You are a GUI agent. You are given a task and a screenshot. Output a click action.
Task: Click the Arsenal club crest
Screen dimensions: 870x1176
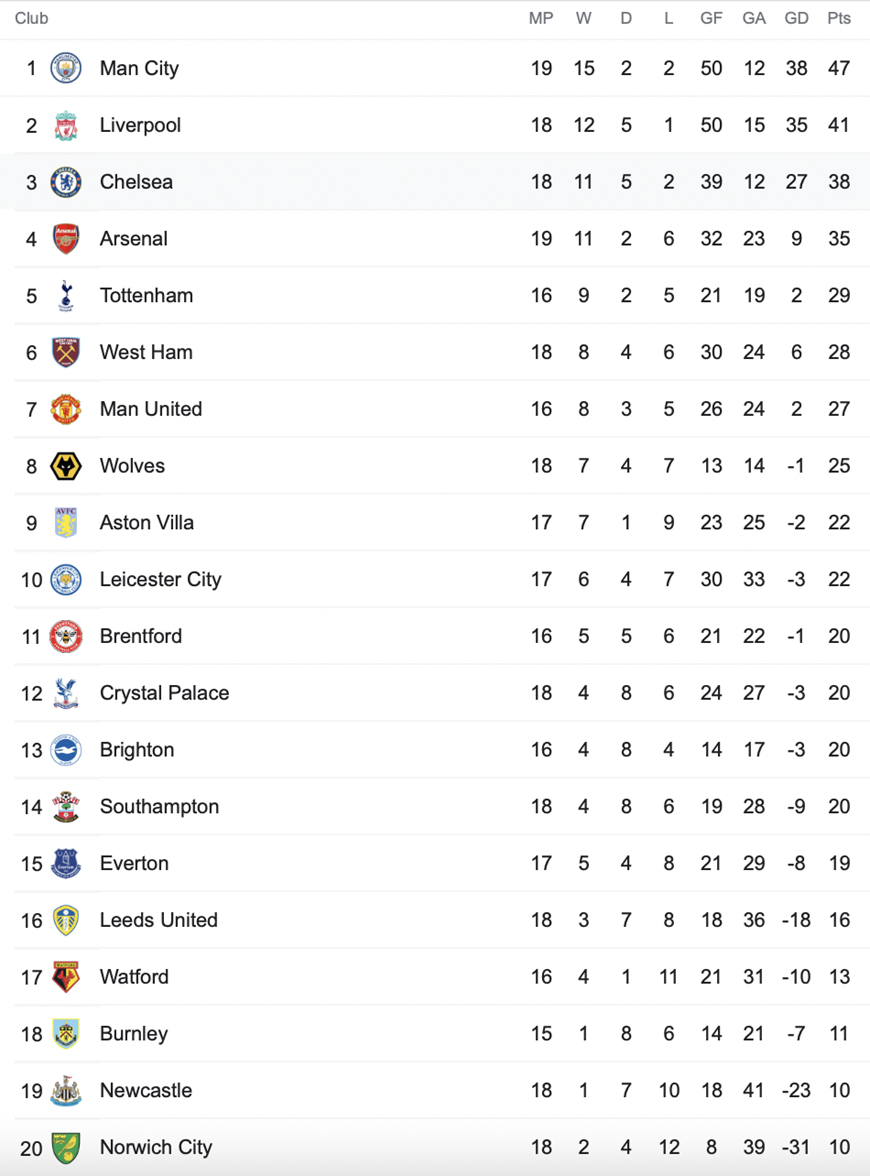pyautogui.click(x=66, y=238)
